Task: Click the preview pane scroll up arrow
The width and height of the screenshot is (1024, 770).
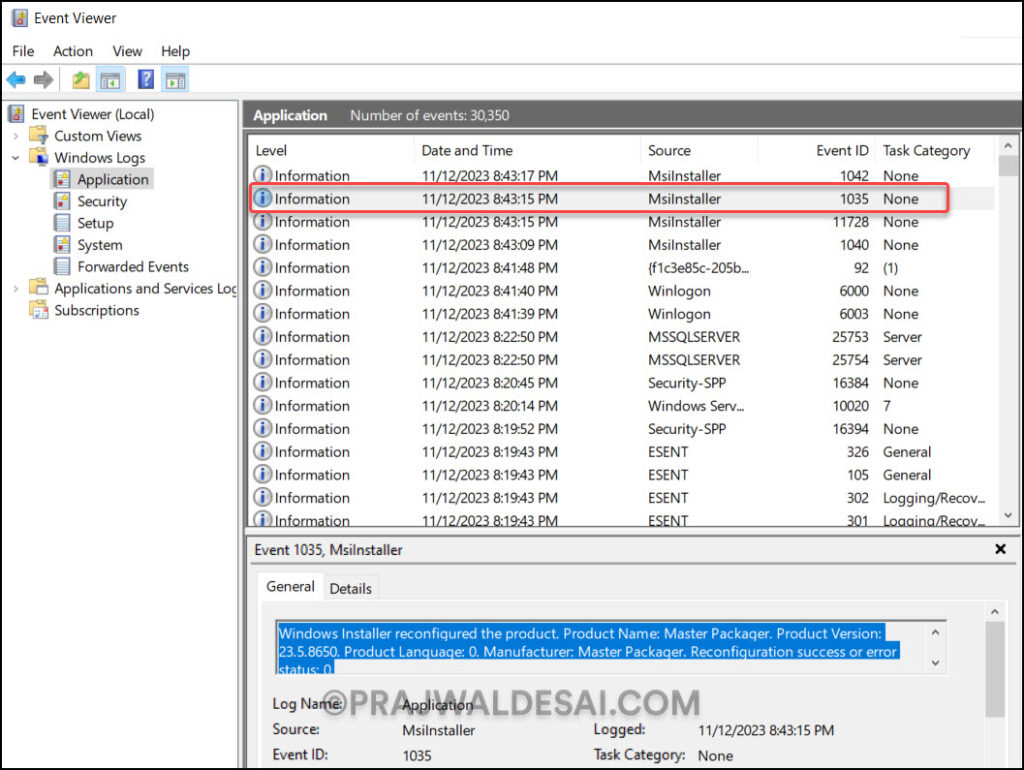Action: [995, 612]
